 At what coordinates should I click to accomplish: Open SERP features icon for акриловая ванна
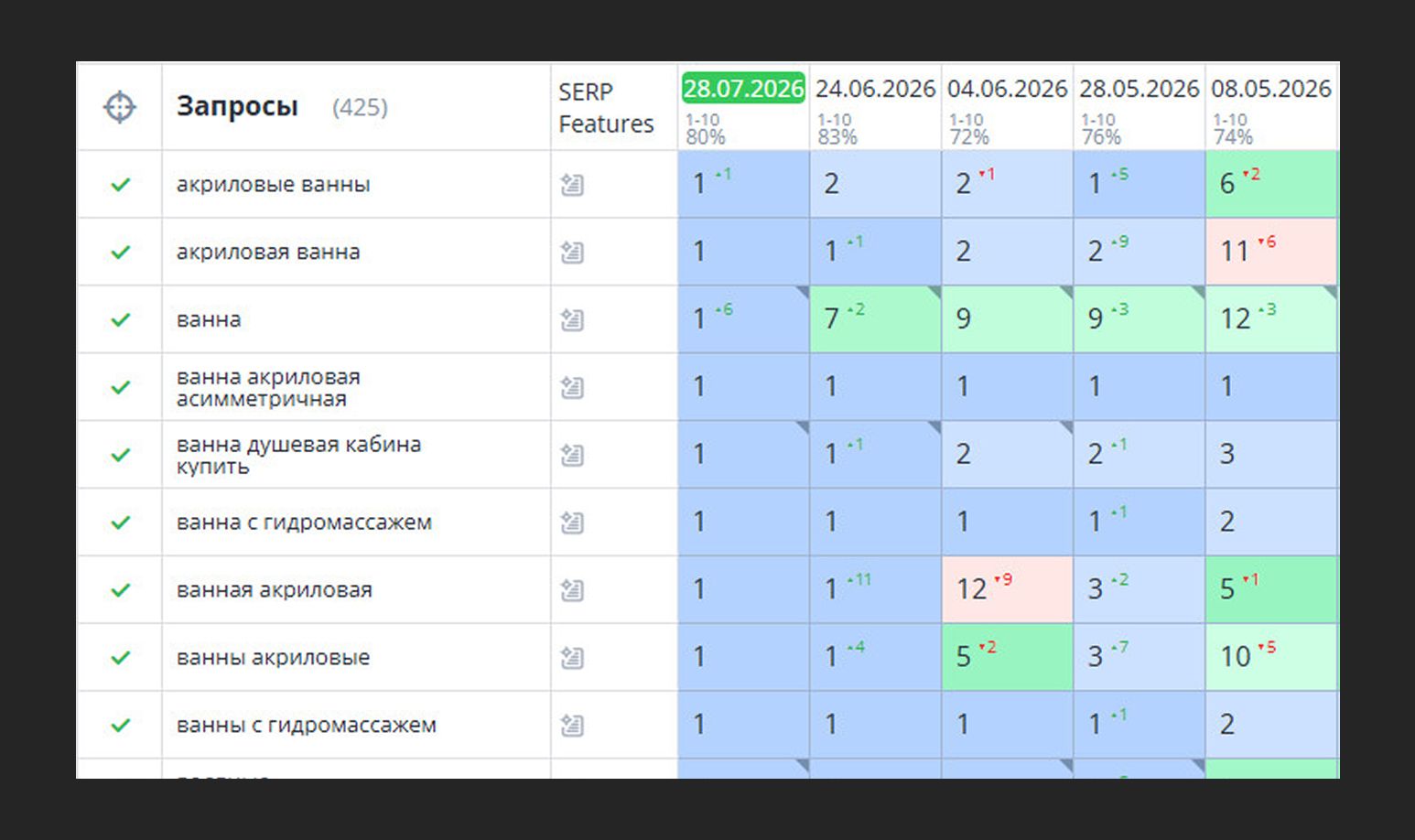tap(572, 253)
